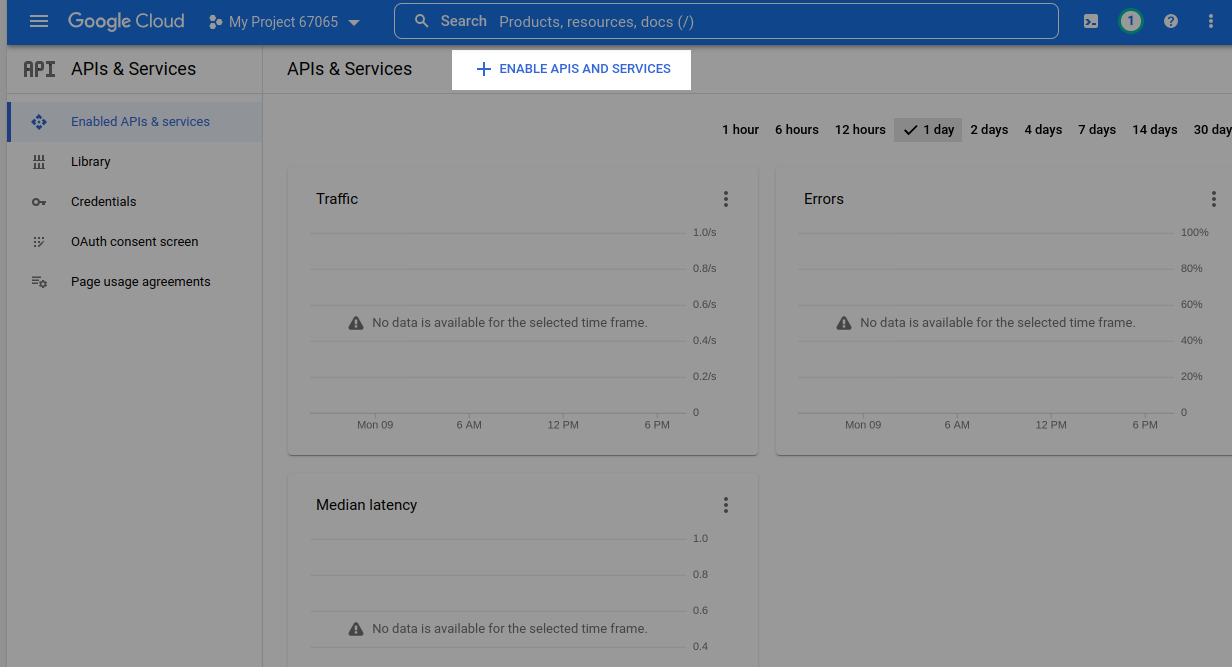Click Enable APIs and Services button
This screenshot has width=1232, height=667.
572,69
